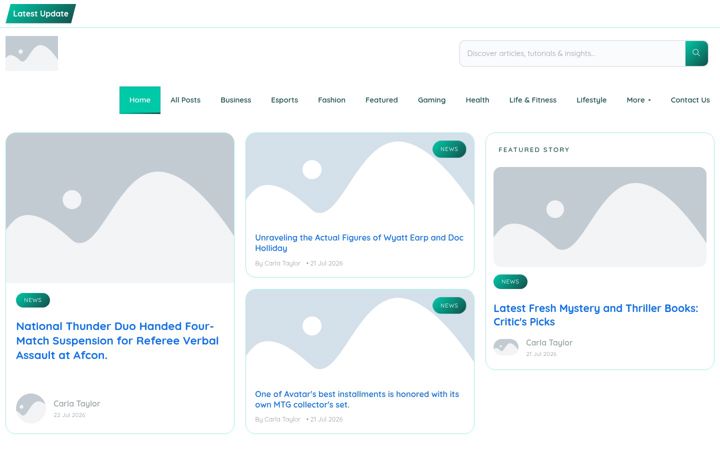Open National Thunder Duo suspension article

point(117,341)
